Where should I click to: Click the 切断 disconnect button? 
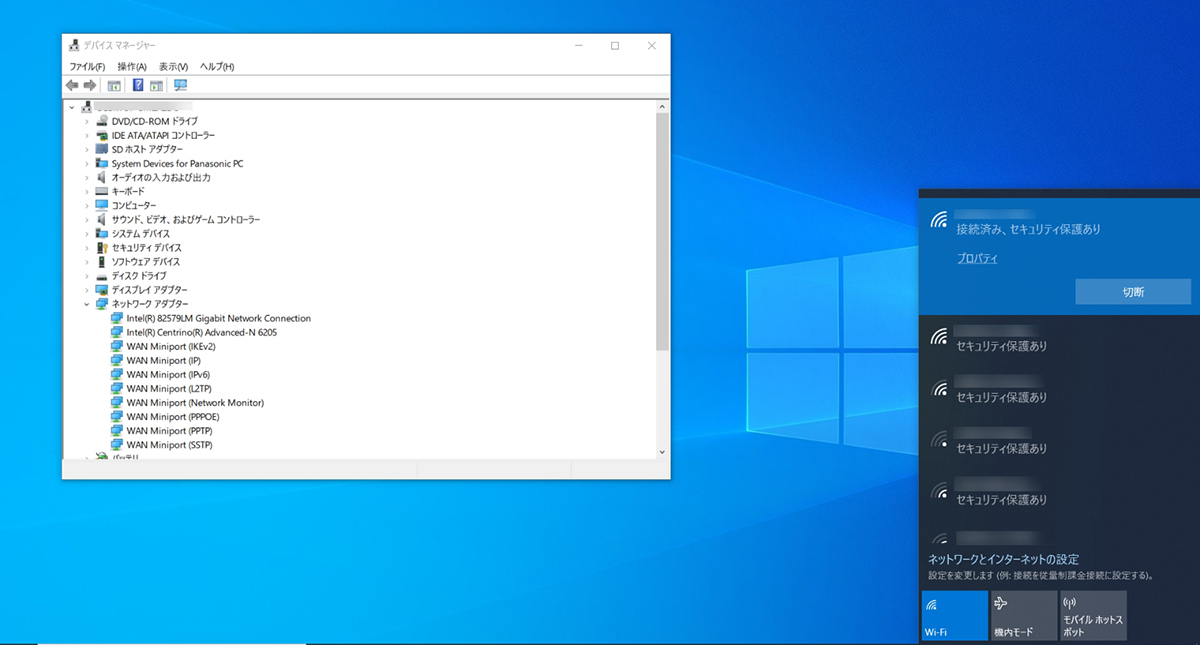pos(1133,292)
